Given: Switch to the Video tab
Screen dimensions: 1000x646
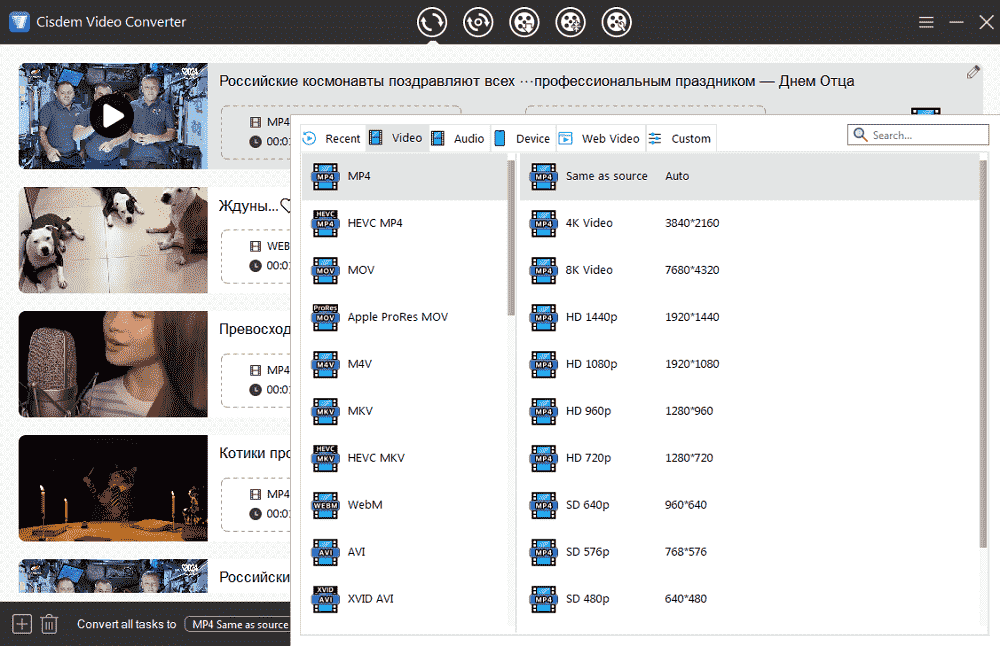Looking at the screenshot, I should click(x=397, y=138).
